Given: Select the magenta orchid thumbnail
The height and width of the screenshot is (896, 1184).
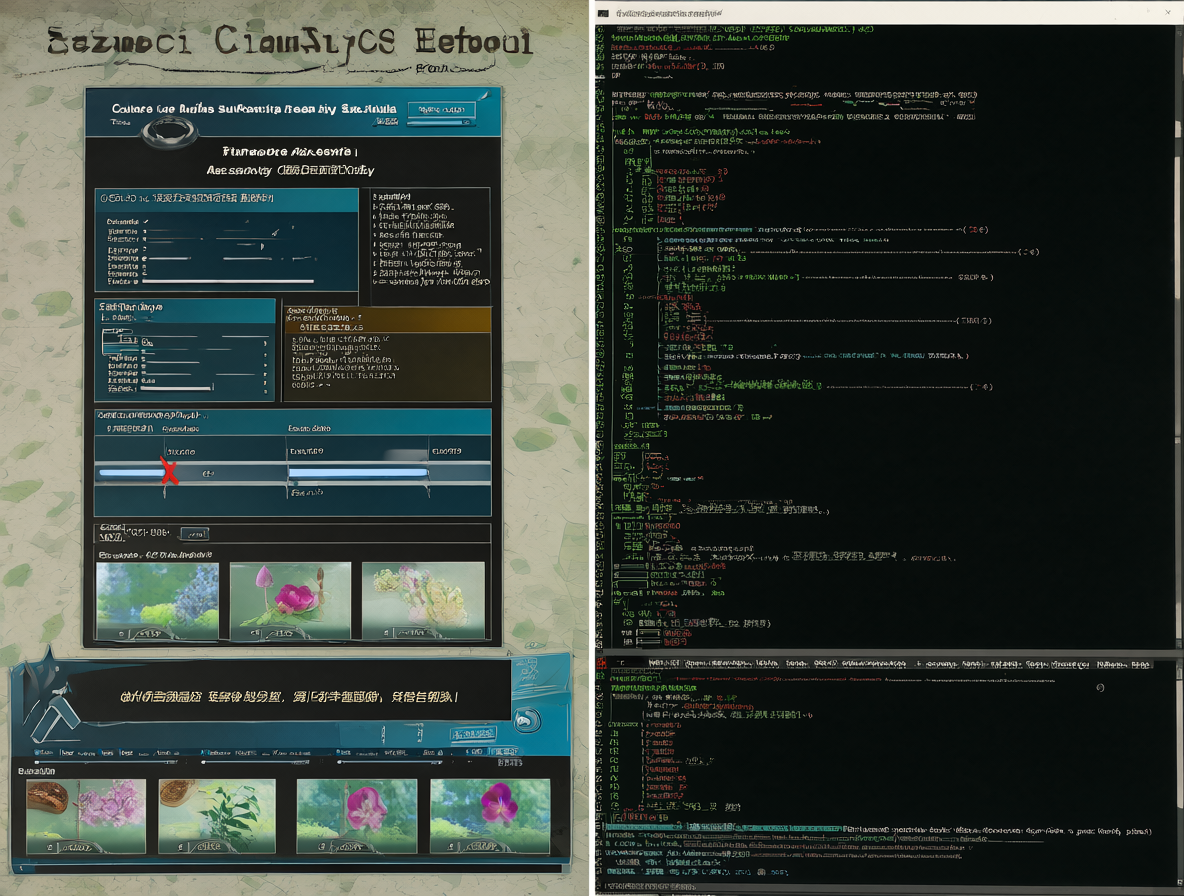Looking at the screenshot, I should tap(490, 817).
